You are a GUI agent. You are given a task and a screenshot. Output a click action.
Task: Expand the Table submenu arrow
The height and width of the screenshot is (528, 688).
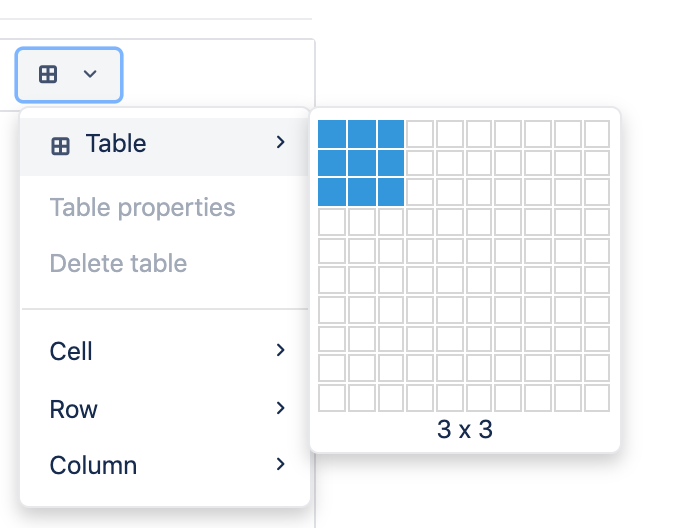click(x=281, y=142)
